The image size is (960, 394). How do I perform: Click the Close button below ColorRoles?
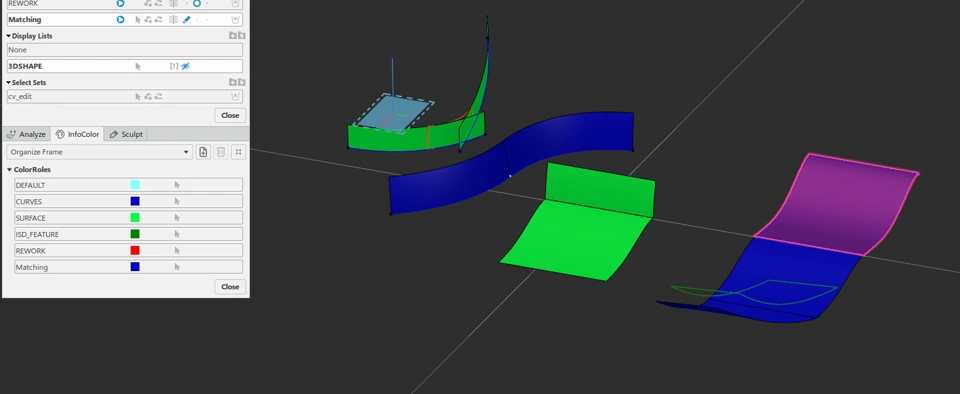coord(230,286)
